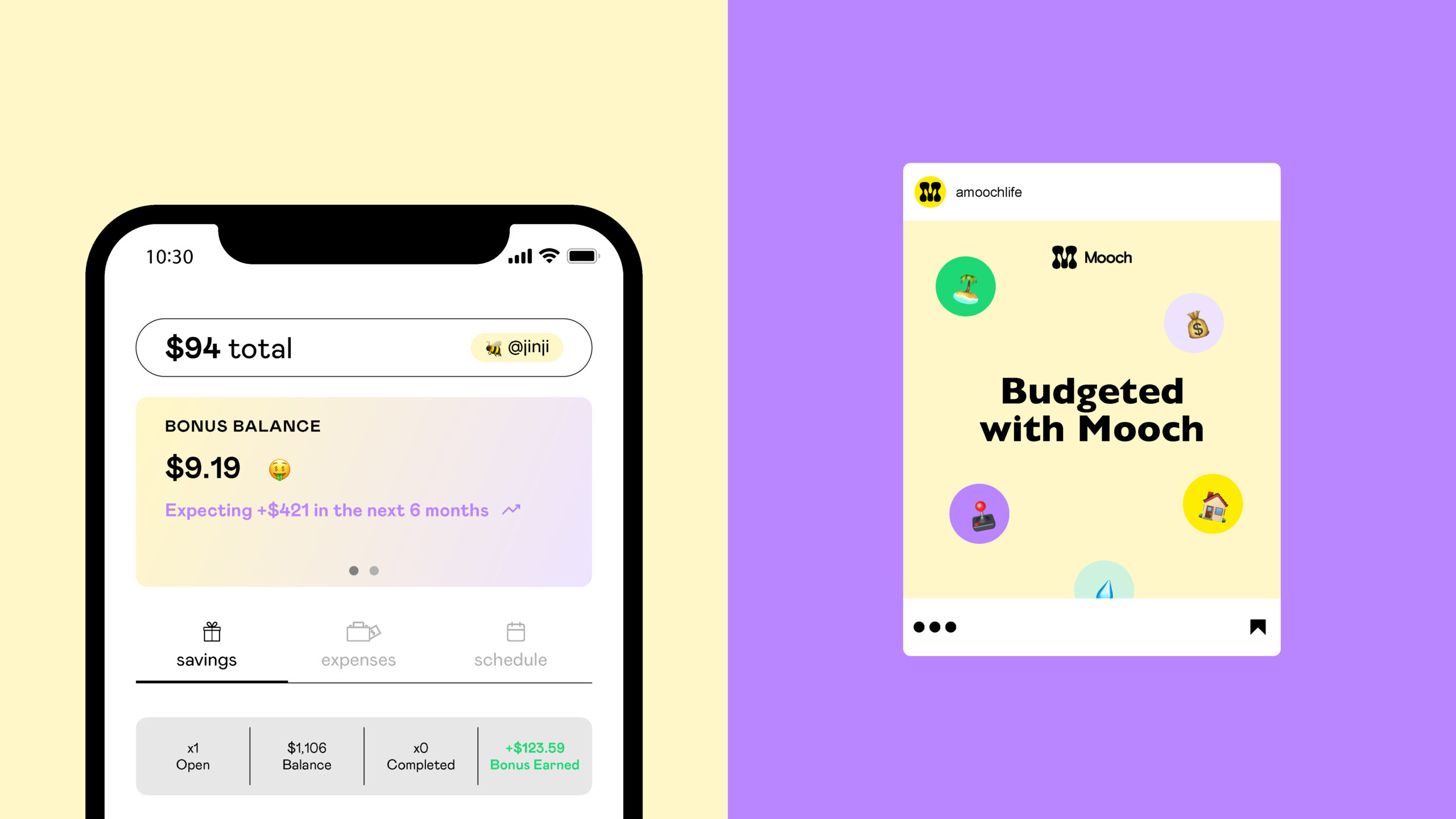
Task: Click the WiFi status icon in status bar
Action: tap(548, 254)
